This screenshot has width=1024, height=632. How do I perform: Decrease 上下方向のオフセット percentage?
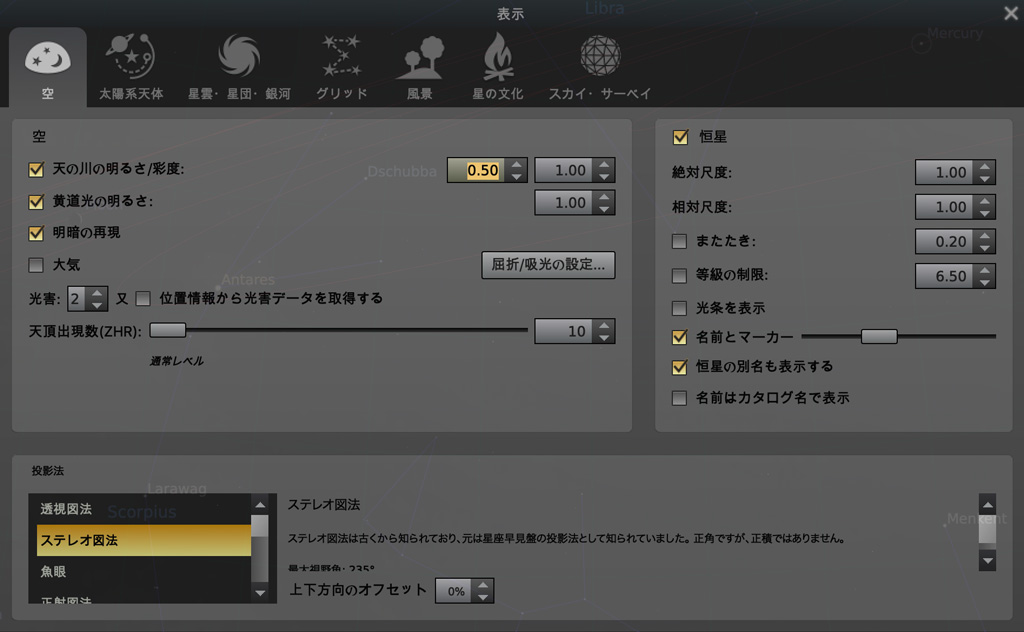click(483, 597)
